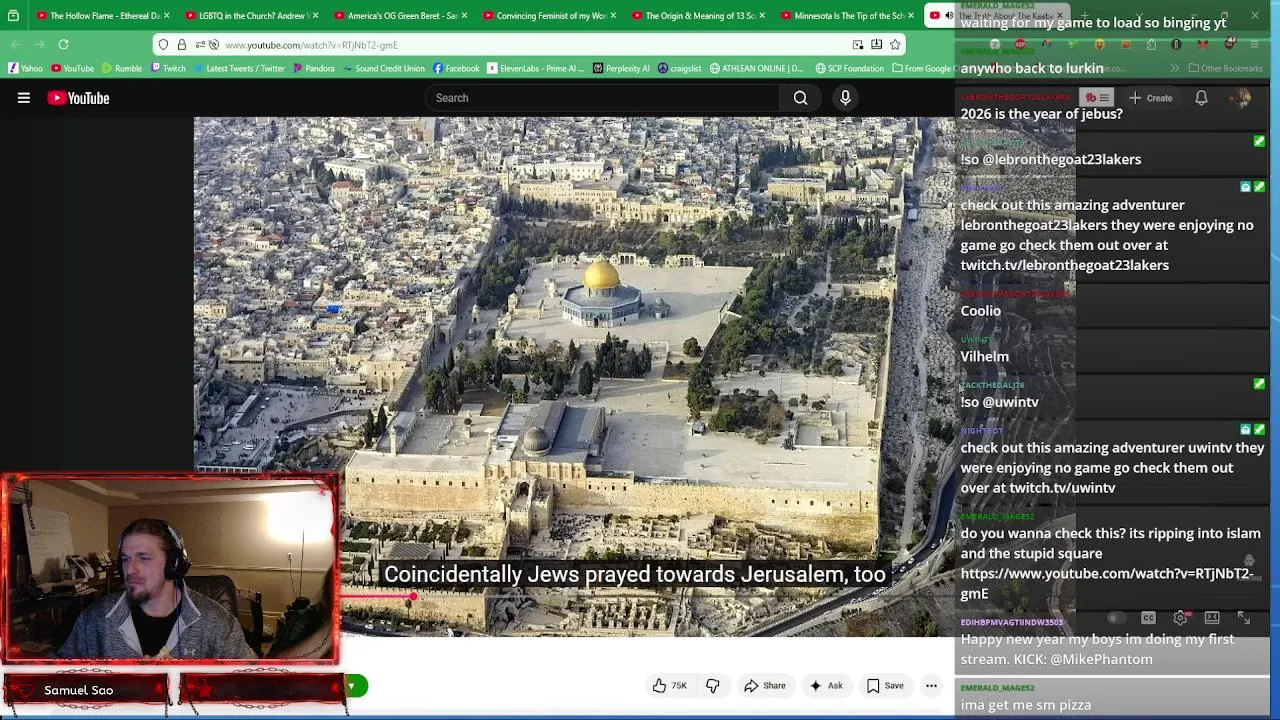Go to the YouTube home logo
This screenshot has width=1280, height=720.
[78, 98]
